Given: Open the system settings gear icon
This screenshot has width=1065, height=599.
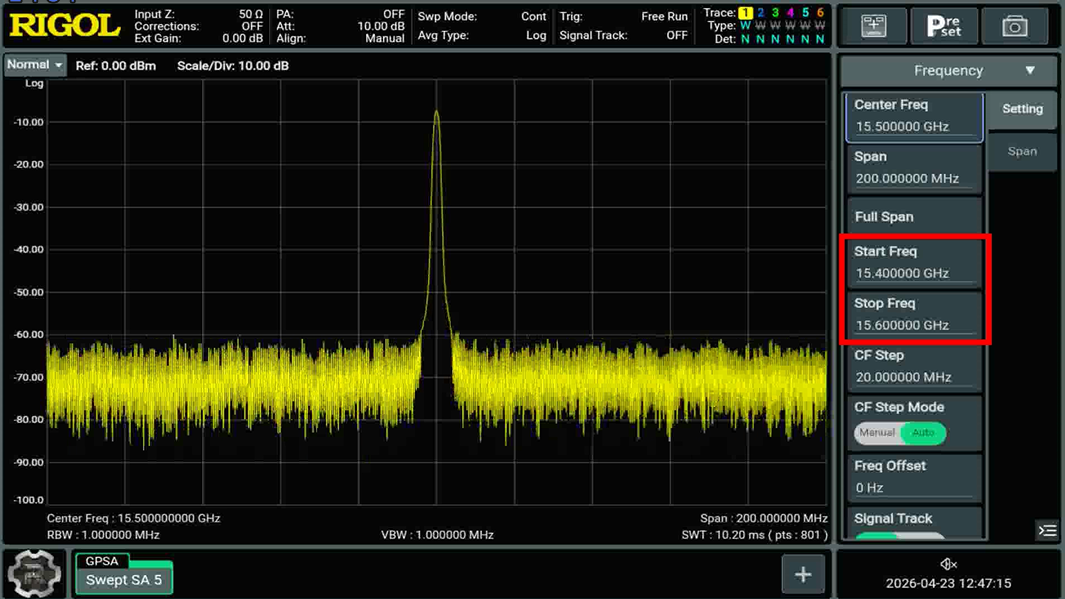Looking at the screenshot, I should 34,574.
